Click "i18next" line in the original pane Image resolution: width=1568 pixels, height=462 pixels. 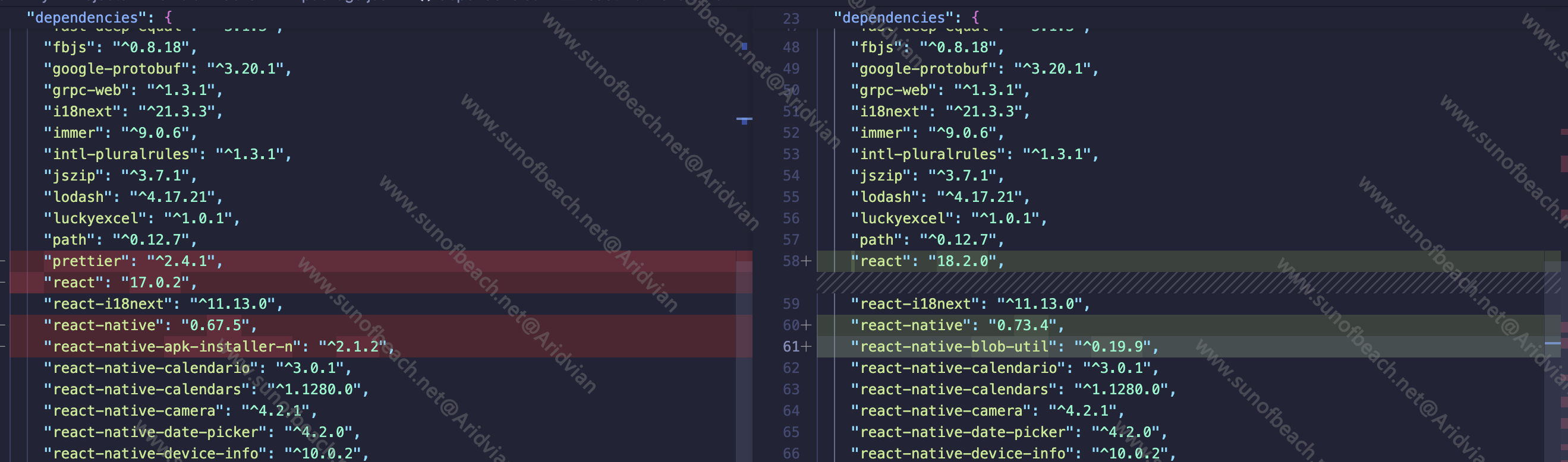[133, 112]
